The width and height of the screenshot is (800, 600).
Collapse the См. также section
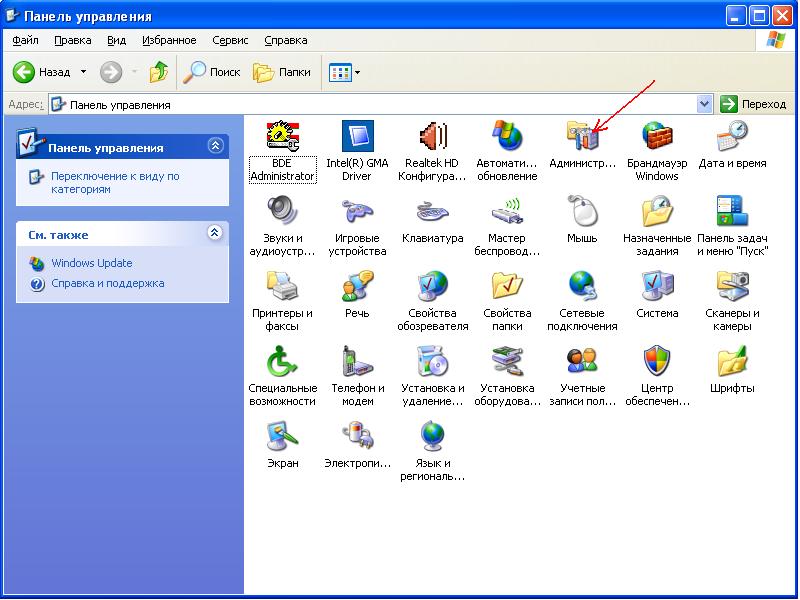pyautogui.click(x=215, y=233)
